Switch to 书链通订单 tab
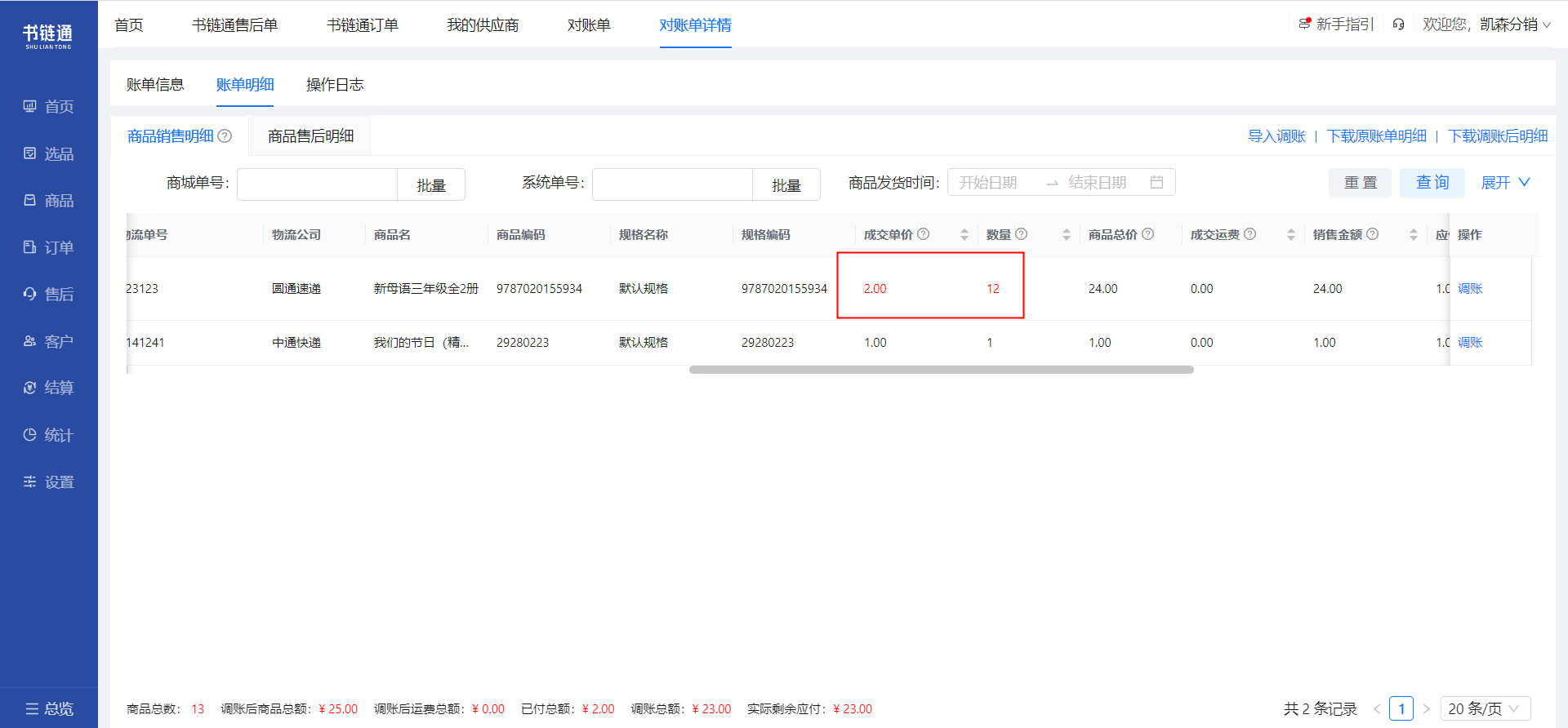 point(363,25)
